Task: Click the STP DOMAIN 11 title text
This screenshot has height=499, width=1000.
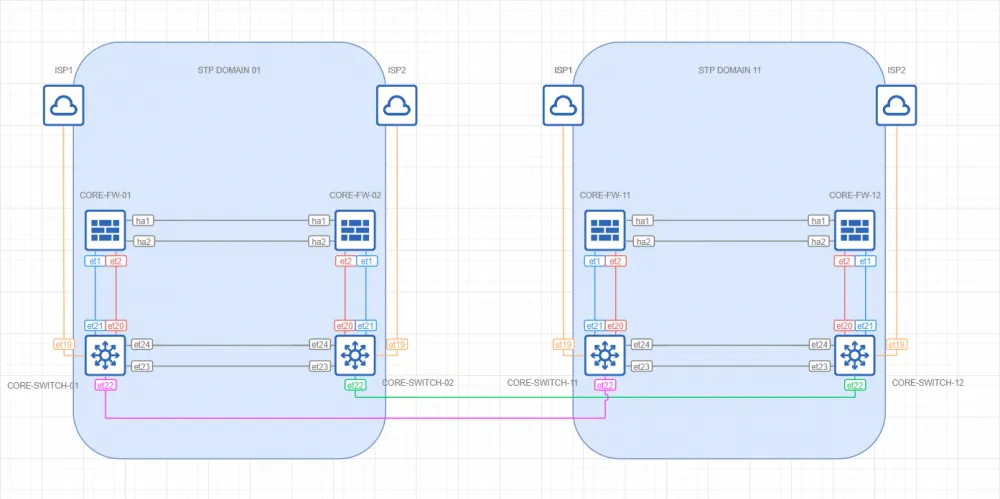Action: (730, 70)
